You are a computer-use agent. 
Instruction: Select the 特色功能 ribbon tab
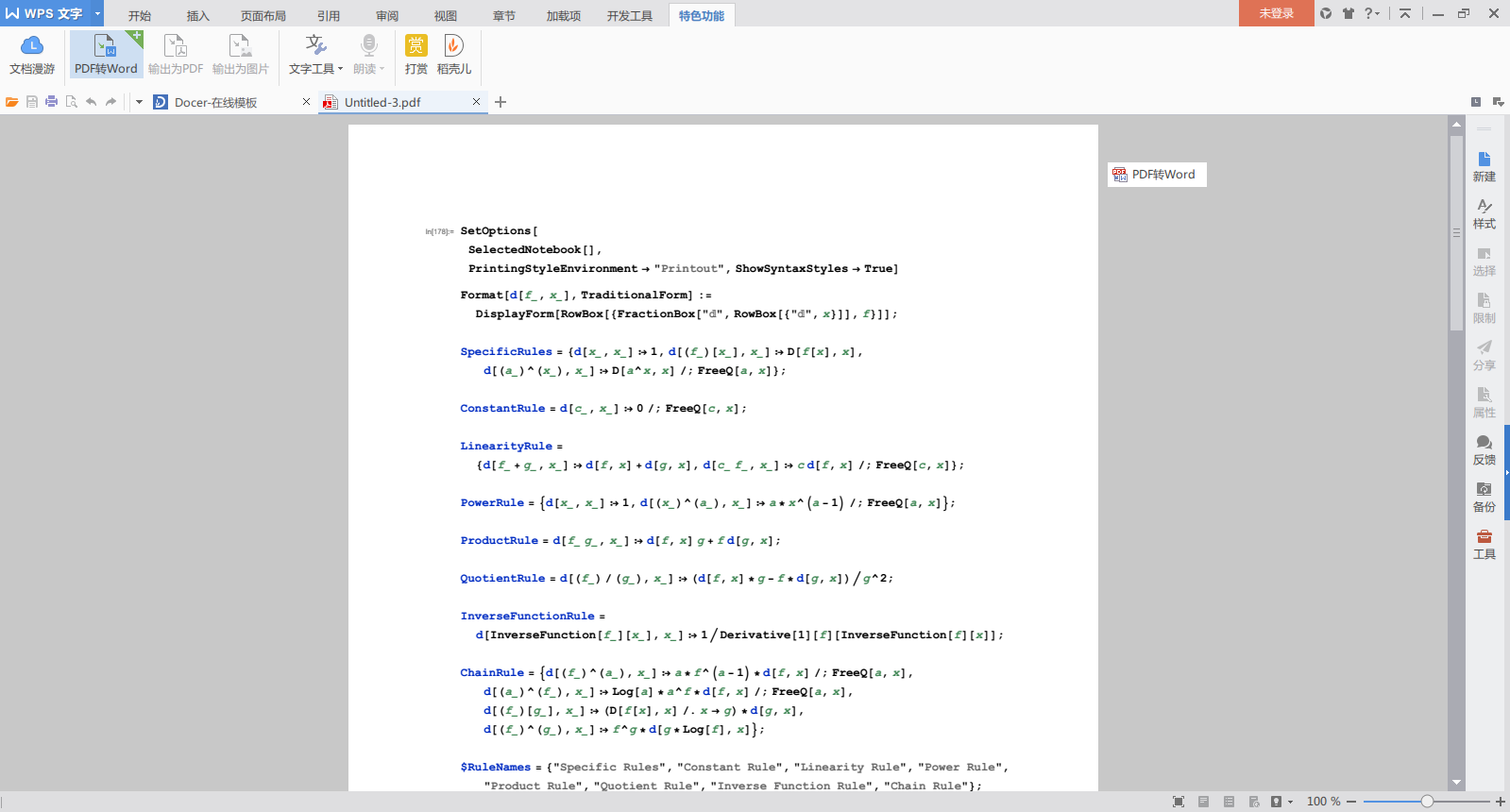pyautogui.click(x=702, y=15)
